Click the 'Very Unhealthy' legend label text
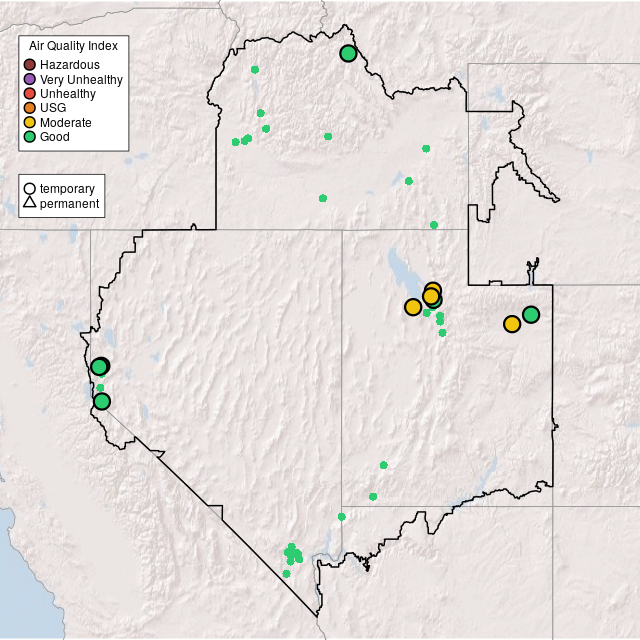This screenshot has width=640, height=640. click(82, 80)
